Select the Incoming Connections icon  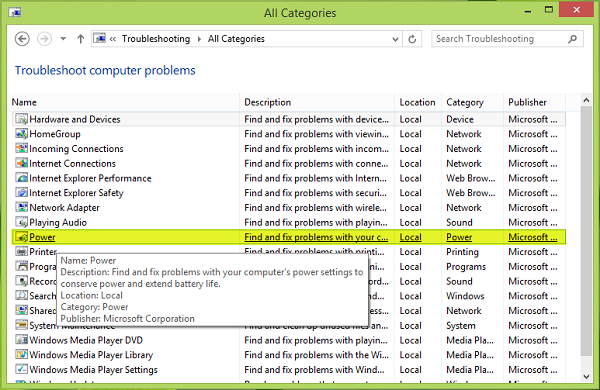[x=21, y=148]
